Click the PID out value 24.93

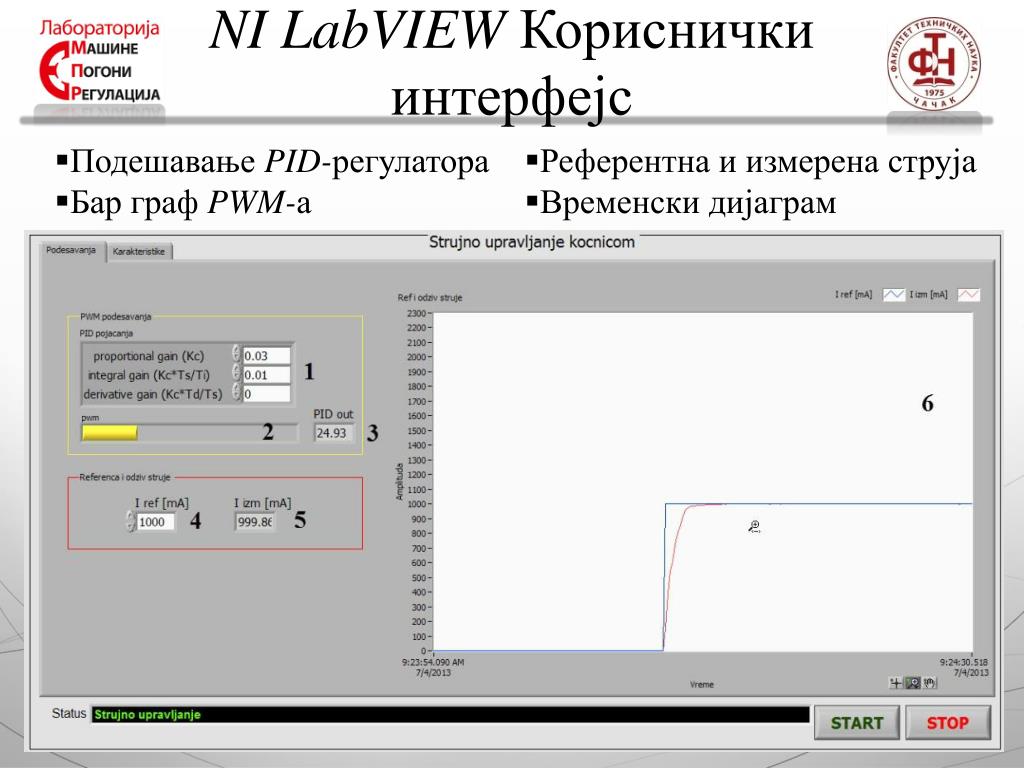tap(333, 433)
